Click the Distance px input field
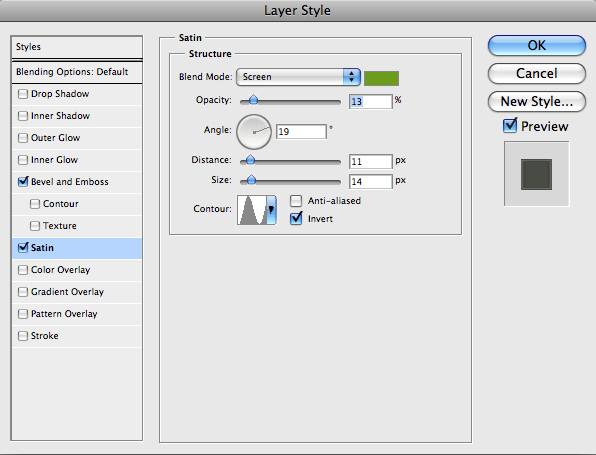 [x=371, y=162]
